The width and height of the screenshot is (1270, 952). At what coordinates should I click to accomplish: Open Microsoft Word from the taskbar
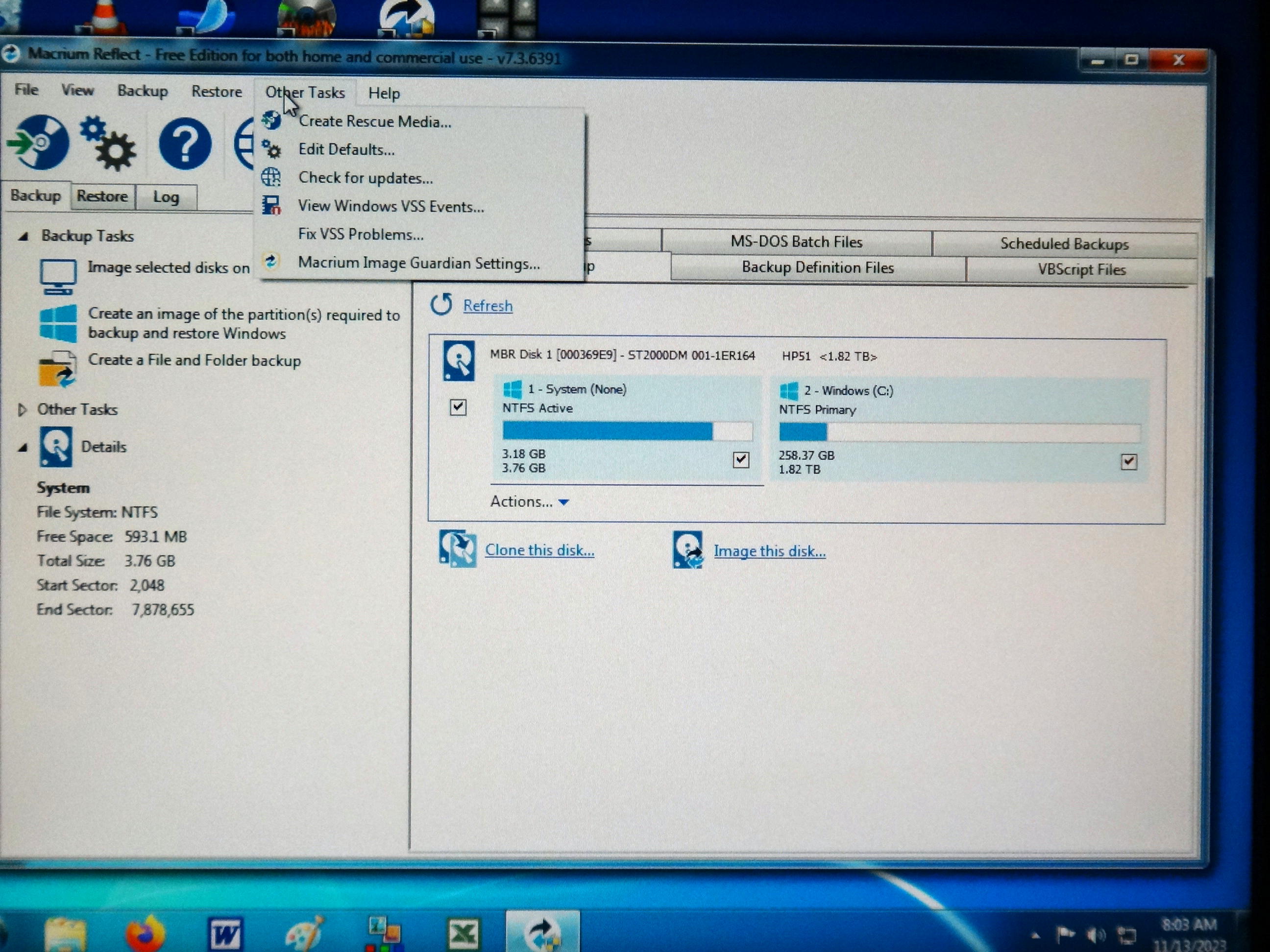[x=225, y=934]
